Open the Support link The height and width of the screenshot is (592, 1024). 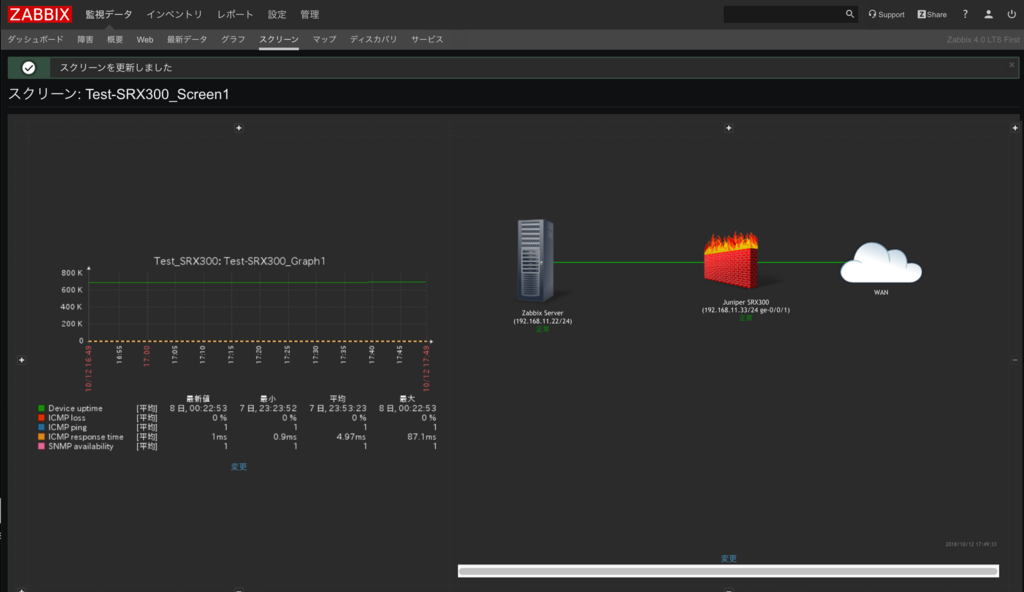click(x=886, y=14)
